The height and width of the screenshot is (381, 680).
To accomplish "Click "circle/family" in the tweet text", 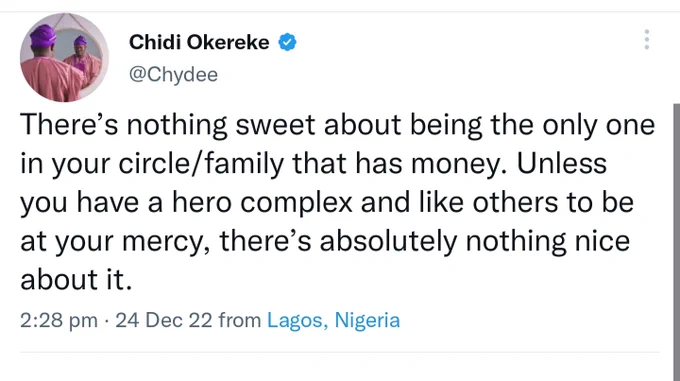I will click(x=201, y=164).
